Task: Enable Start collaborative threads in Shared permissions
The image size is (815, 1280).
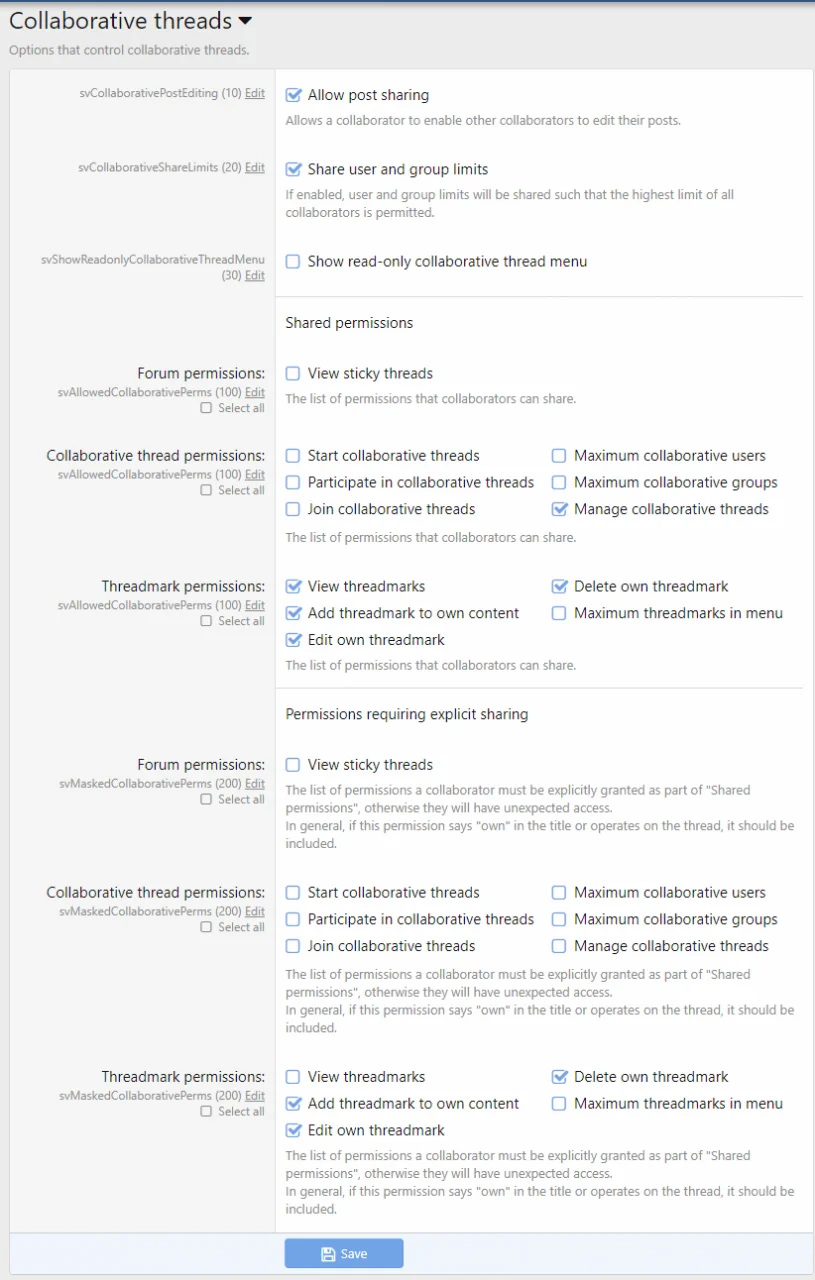Action: coord(293,455)
